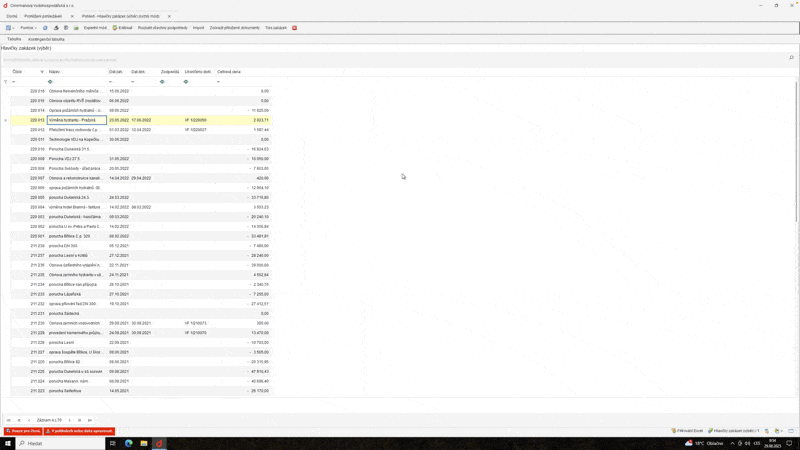Open the Windows notification center

790,443
